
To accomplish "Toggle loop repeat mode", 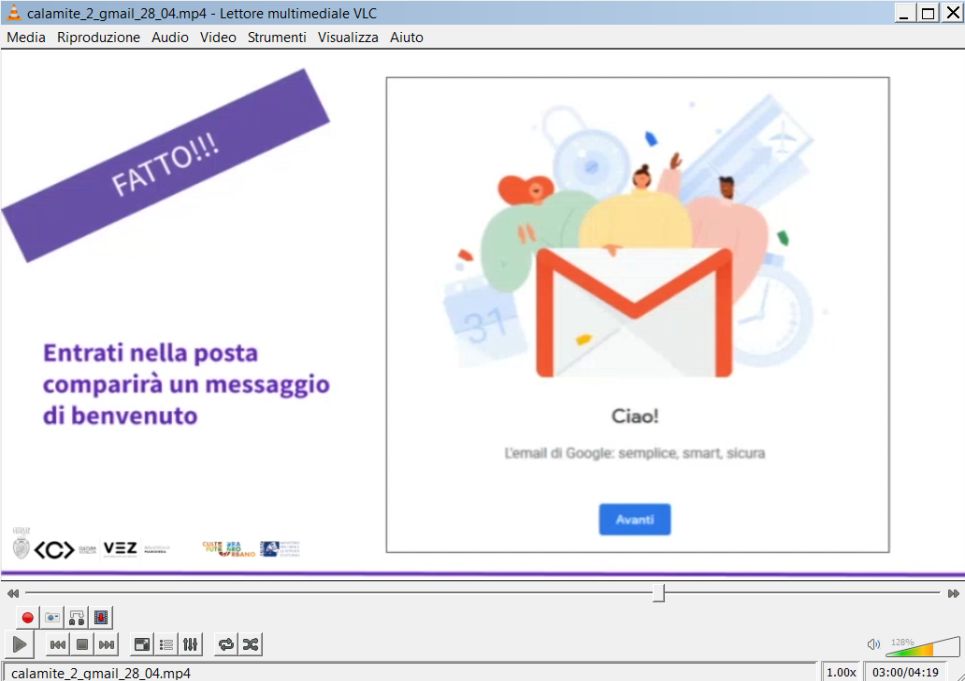I will point(226,645).
